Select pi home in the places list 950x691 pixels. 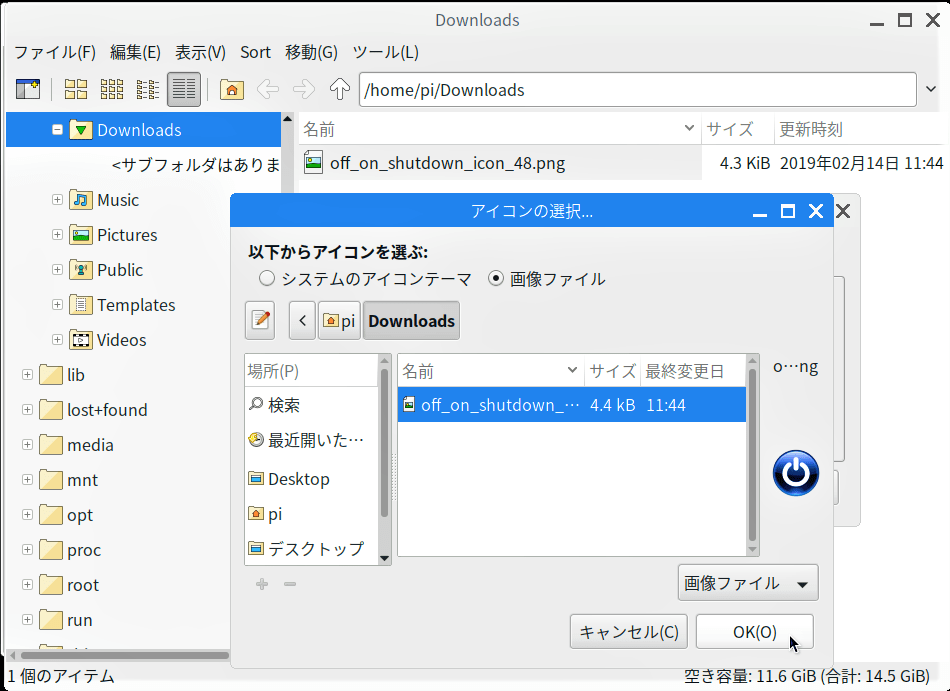(311, 514)
